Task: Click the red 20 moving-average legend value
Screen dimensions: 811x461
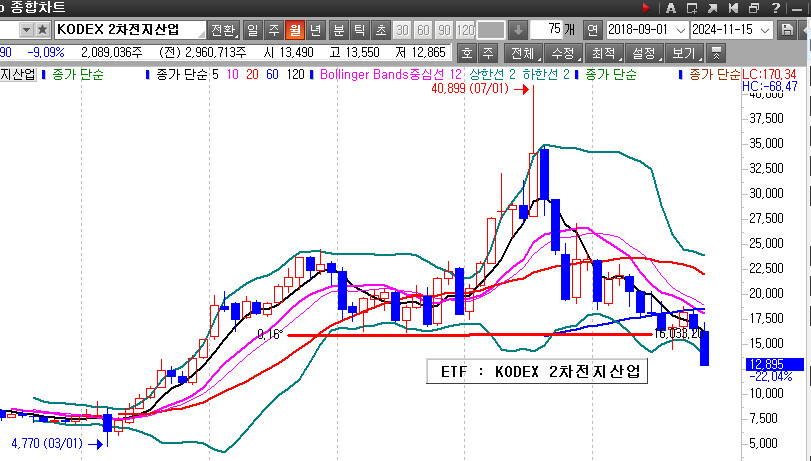Action: click(x=252, y=74)
